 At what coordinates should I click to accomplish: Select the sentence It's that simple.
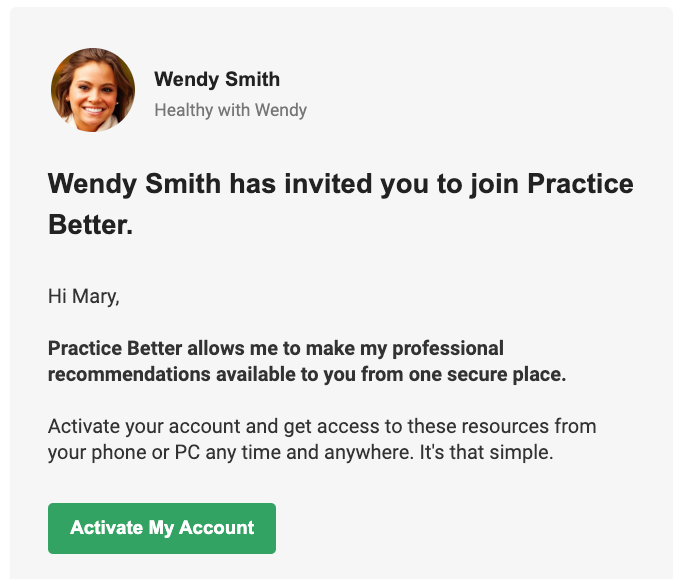[486, 452]
